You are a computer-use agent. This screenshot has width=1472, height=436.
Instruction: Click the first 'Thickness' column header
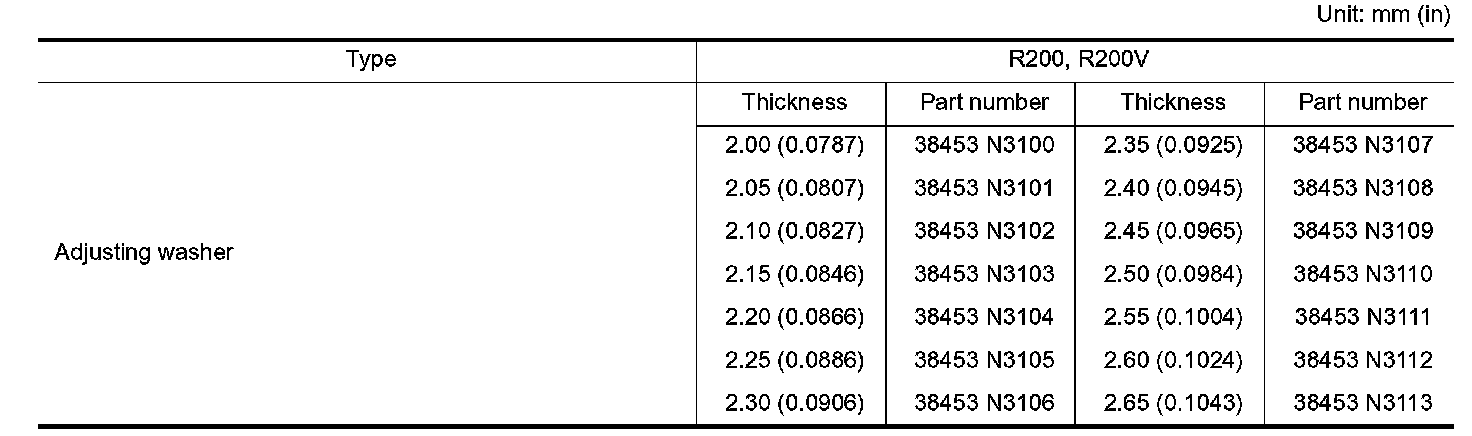pyautogui.click(x=794, y=103)
